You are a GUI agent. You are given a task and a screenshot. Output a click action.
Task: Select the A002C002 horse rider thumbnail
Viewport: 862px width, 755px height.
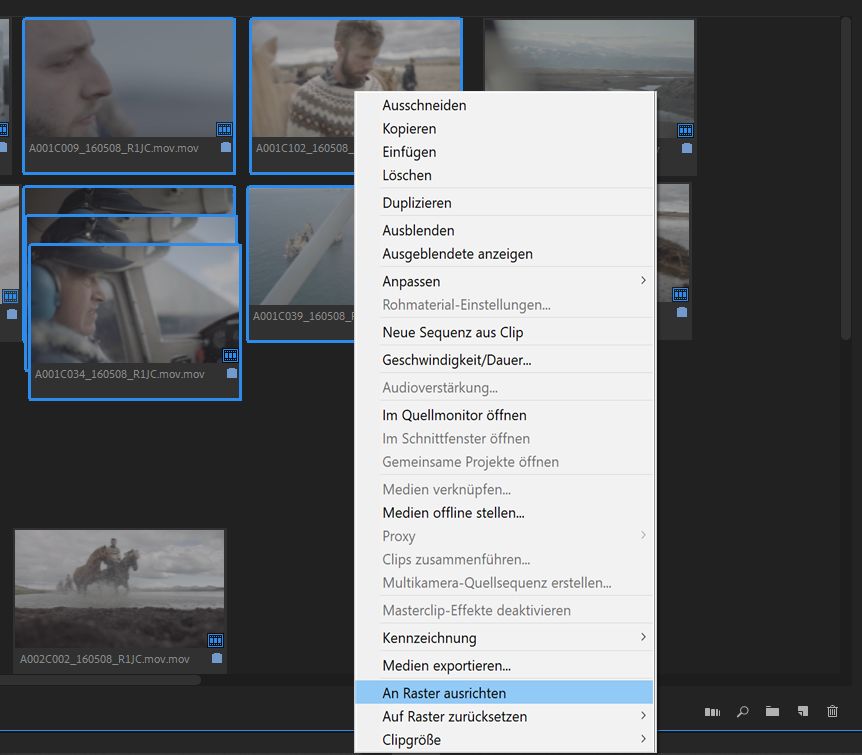(119, 588)
